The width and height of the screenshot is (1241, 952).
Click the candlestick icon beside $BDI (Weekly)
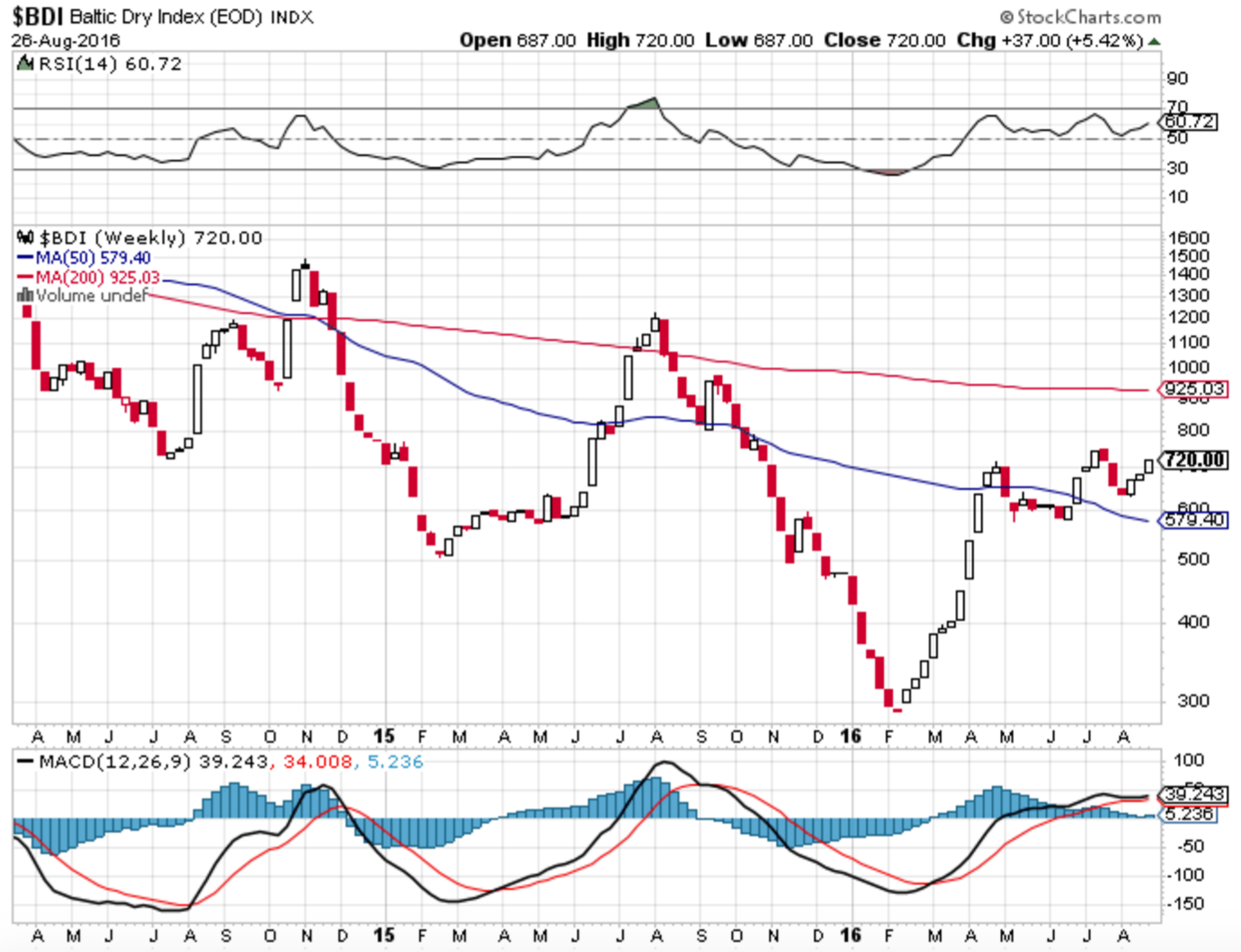(x=25, y=238)
